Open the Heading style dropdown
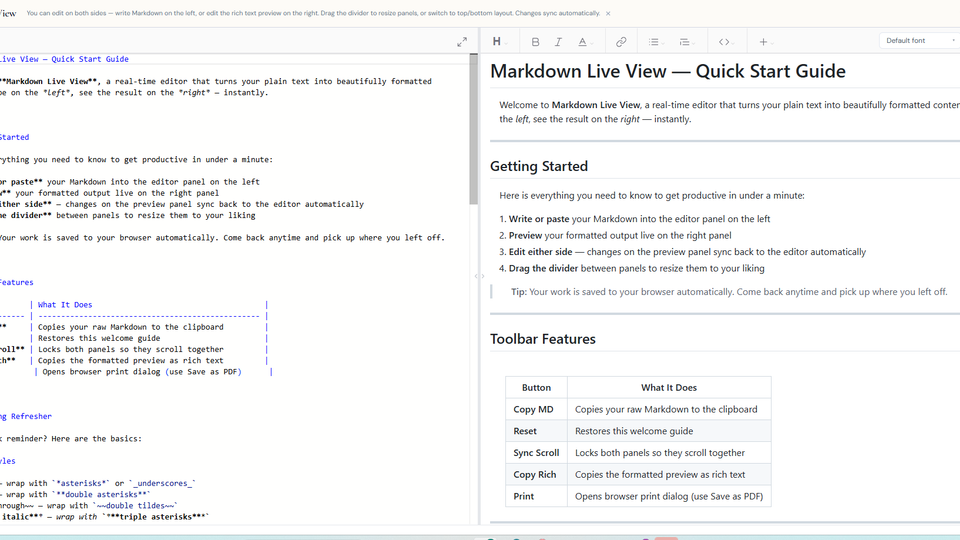 click(500, 42)
